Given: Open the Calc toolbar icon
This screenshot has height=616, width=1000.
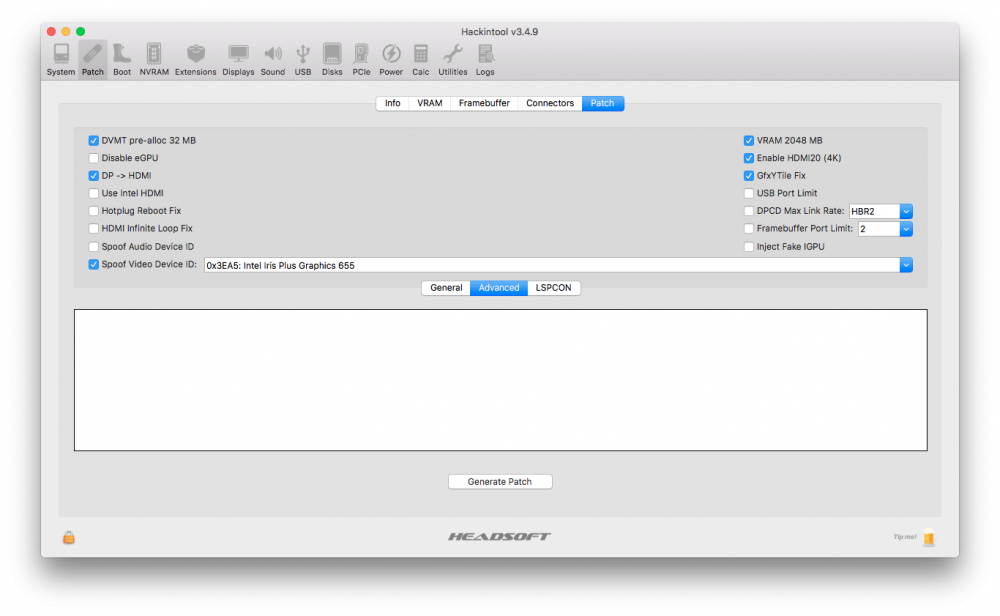Looking at the screenshot, I should [x=420, y=60].
